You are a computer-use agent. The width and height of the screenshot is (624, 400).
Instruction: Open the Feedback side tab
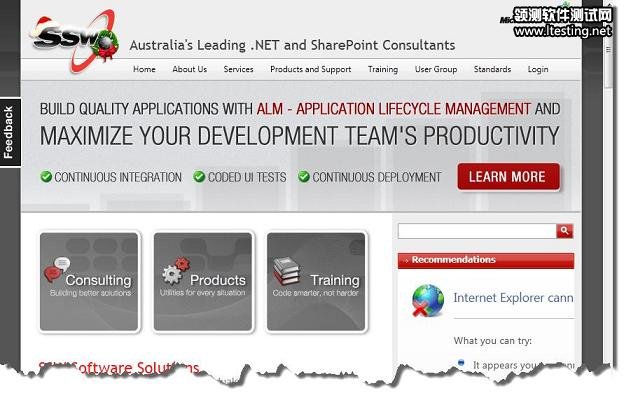point(9,133)
